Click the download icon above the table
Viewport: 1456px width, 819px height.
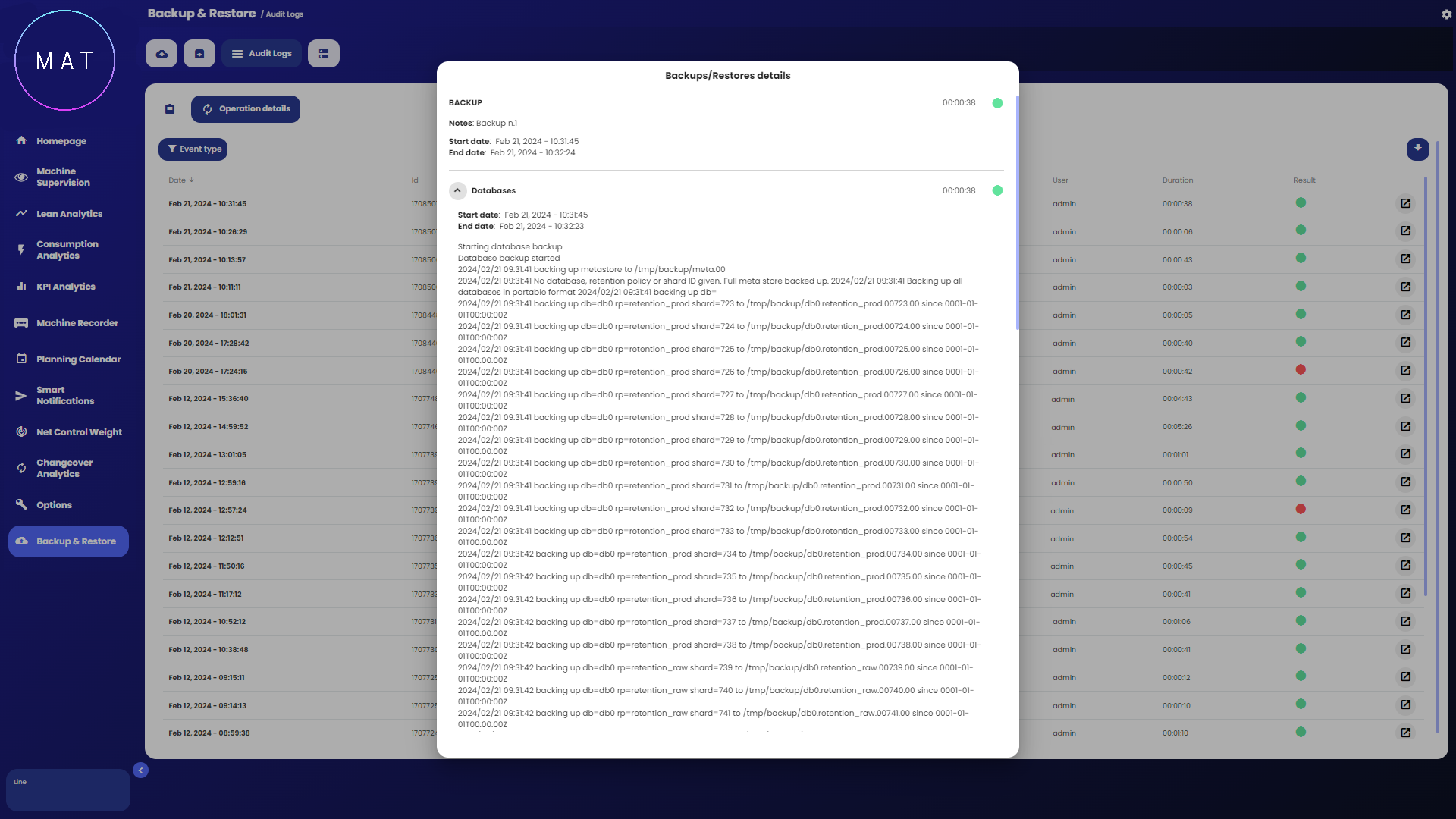pyautogui.click(x=1417, y=149)
